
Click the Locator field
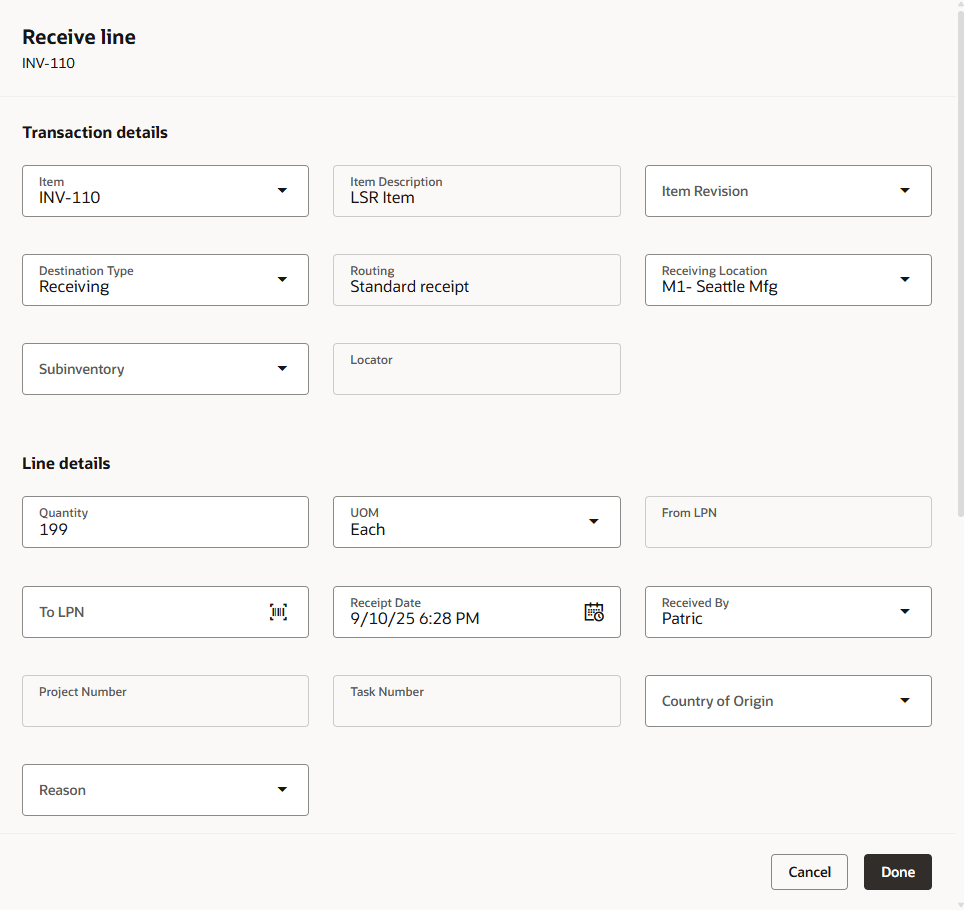coord(476,370)
